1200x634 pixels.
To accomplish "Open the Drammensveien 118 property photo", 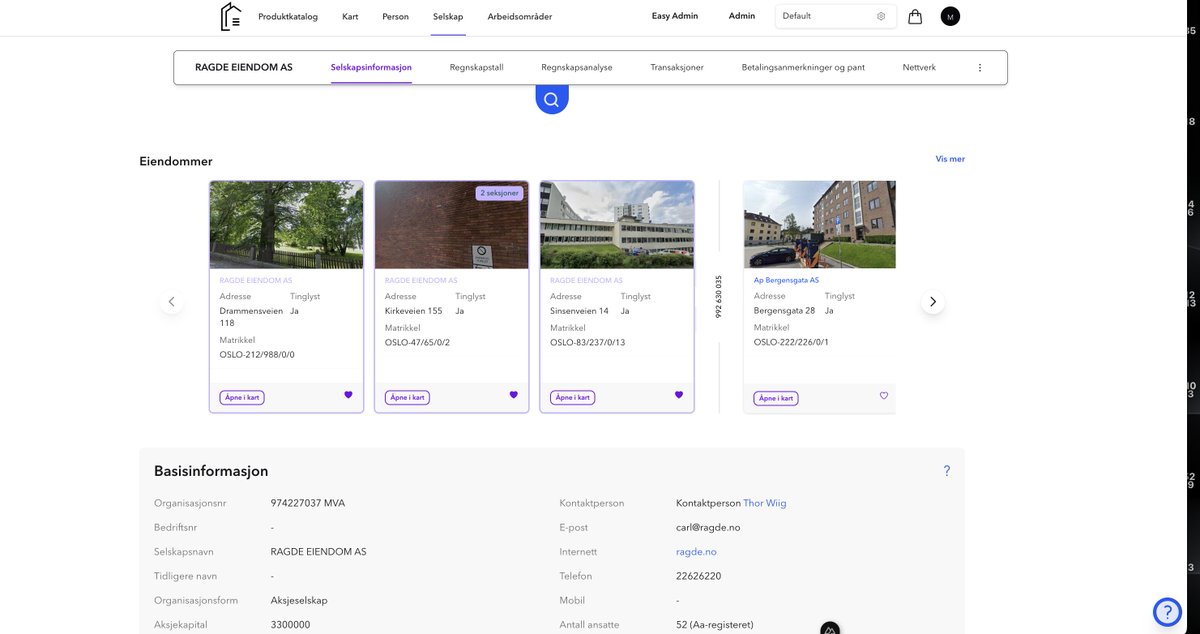I will [286, 225].
